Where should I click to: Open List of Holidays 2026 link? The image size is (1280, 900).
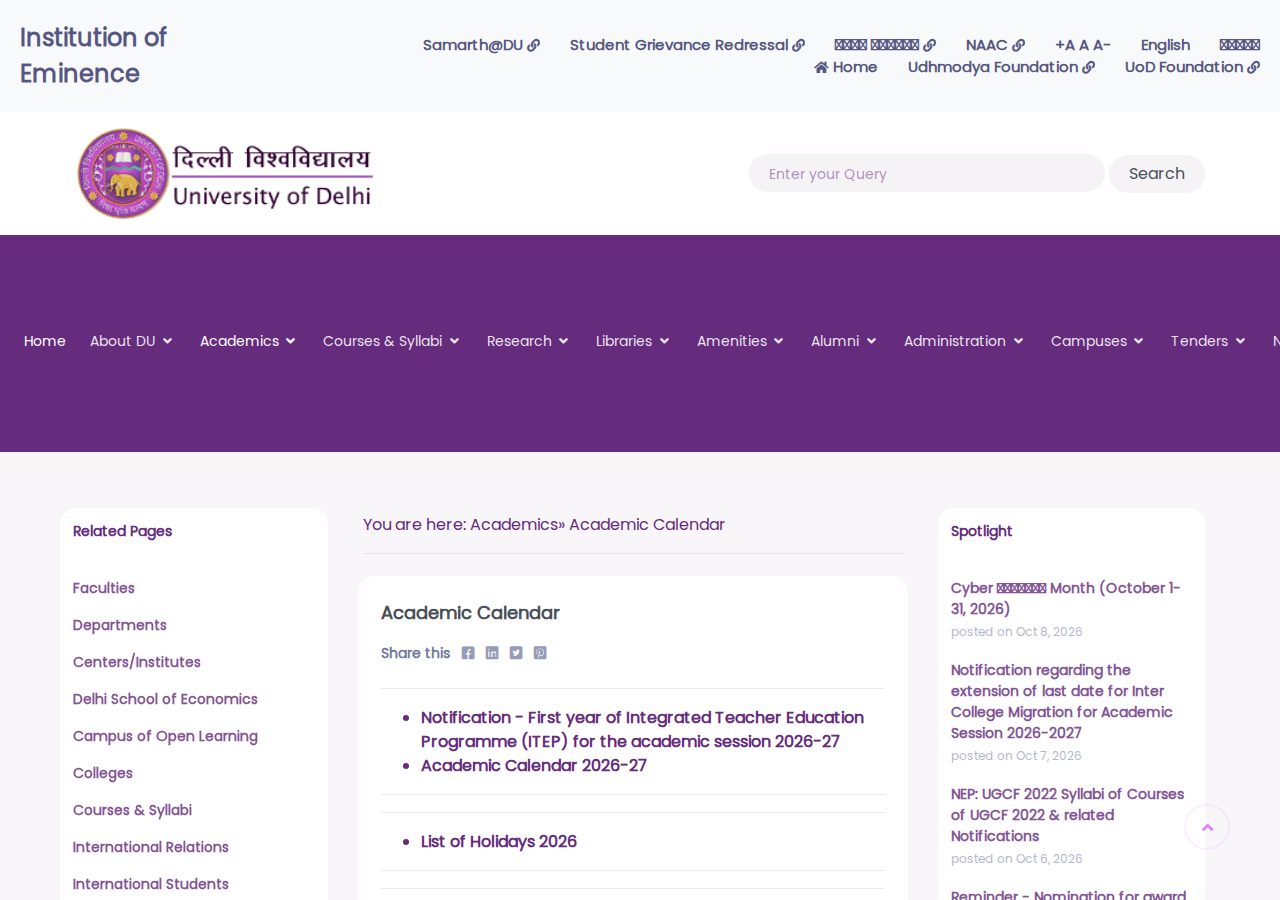[499, 841]
